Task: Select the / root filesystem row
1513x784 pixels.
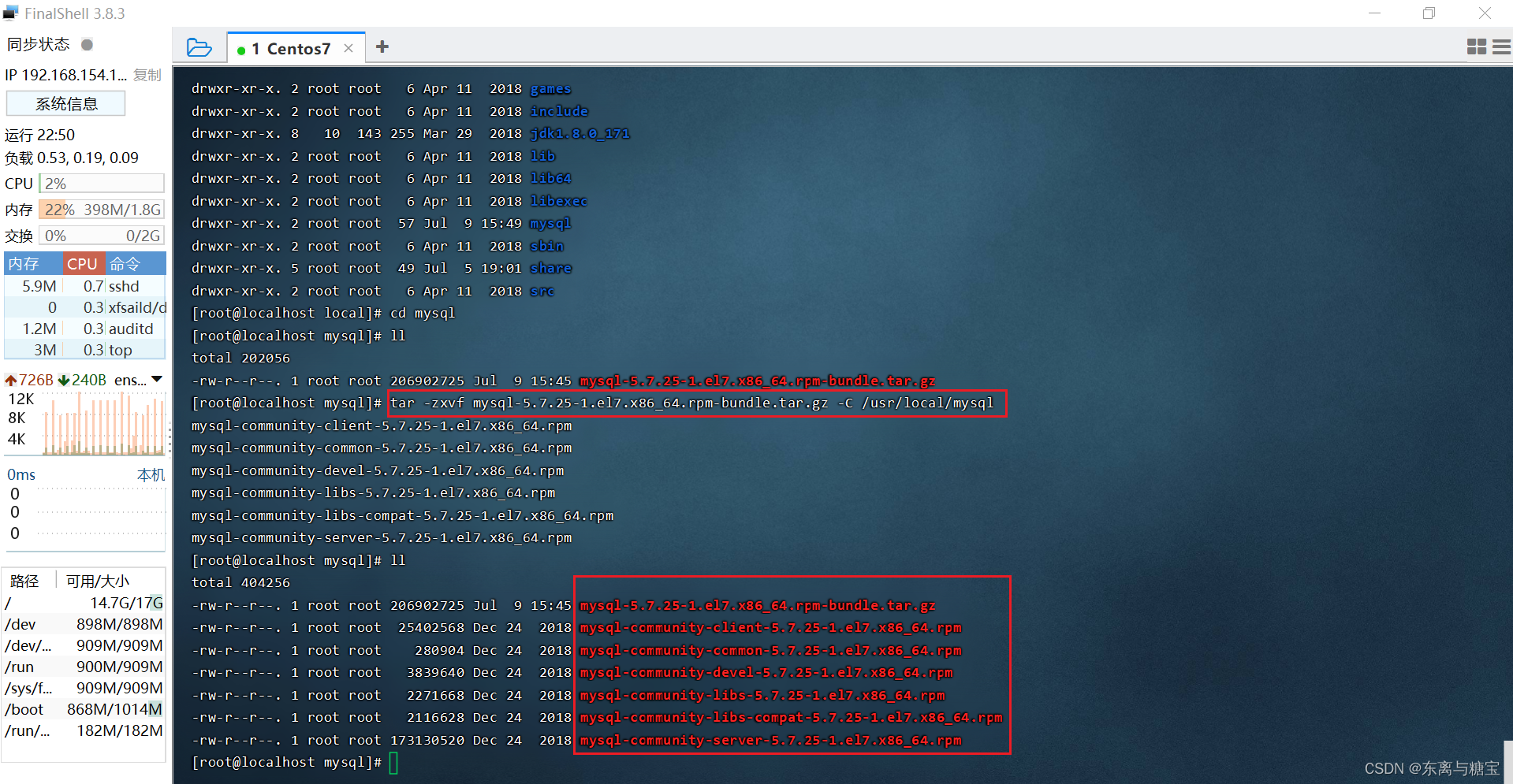Action: (x=84, y=603)
